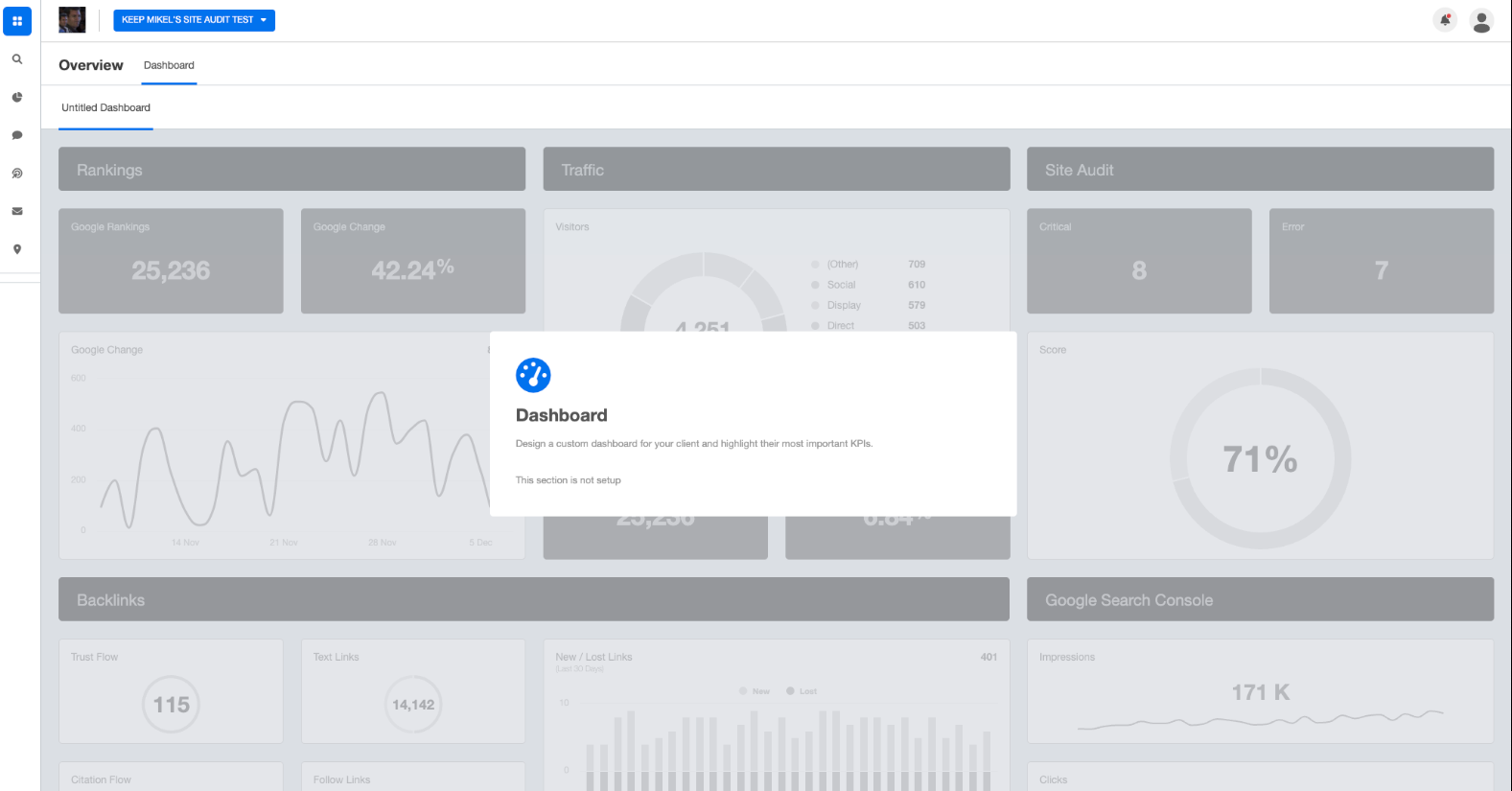
Task: Select the Critical issues widget showing 8
Action: coord(1139,261)
